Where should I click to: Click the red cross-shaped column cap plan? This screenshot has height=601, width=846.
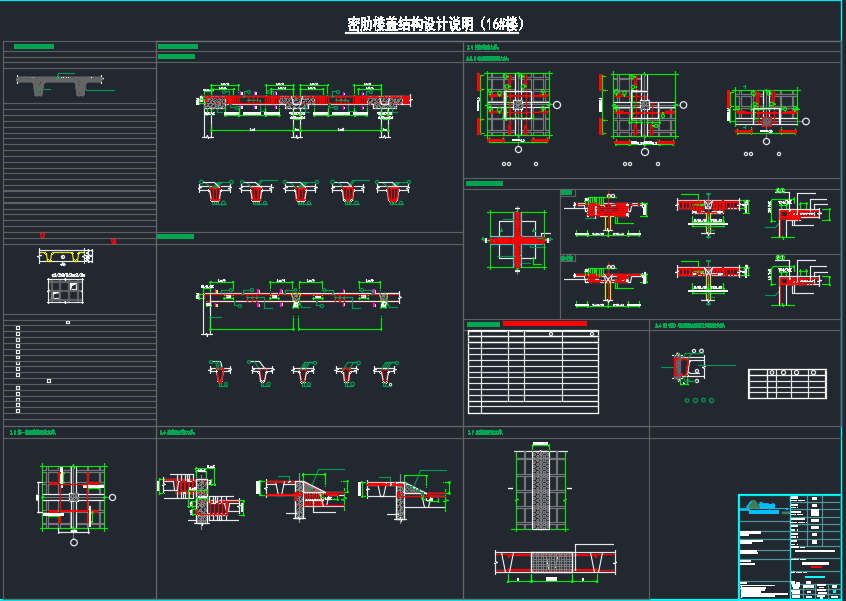[517, 240]
